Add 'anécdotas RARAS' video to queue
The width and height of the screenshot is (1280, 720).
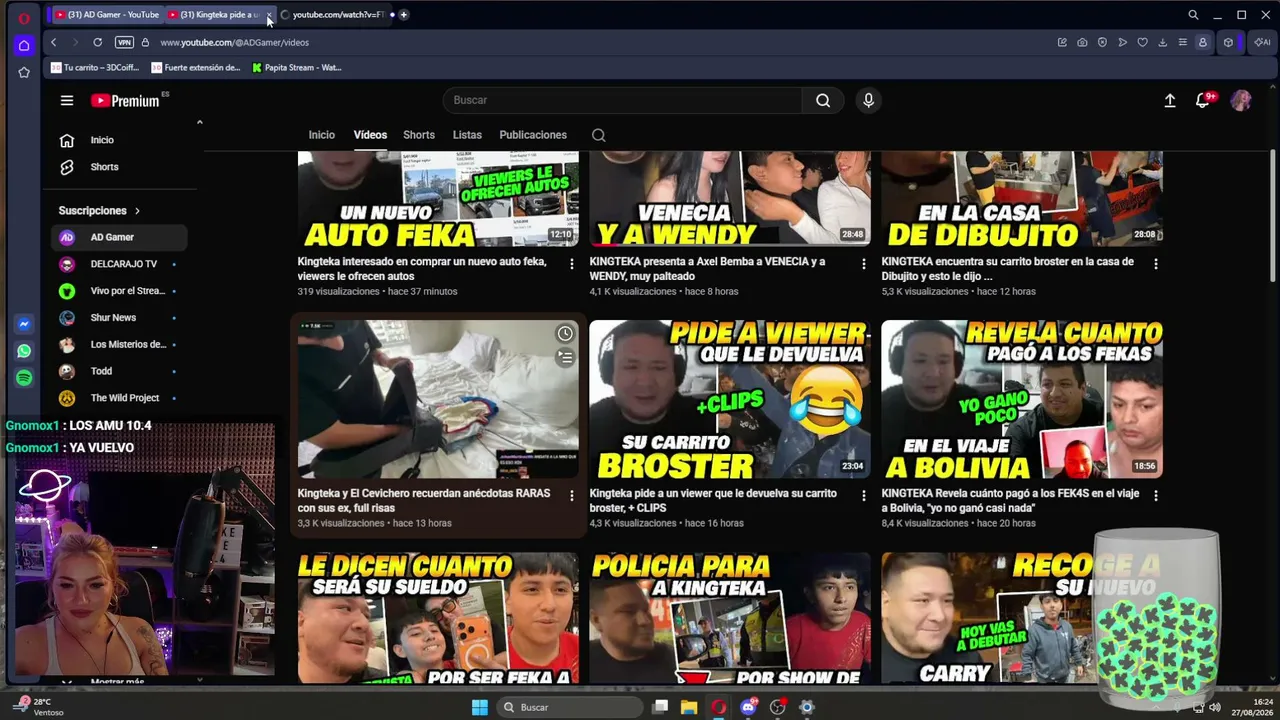click(565, 357)
